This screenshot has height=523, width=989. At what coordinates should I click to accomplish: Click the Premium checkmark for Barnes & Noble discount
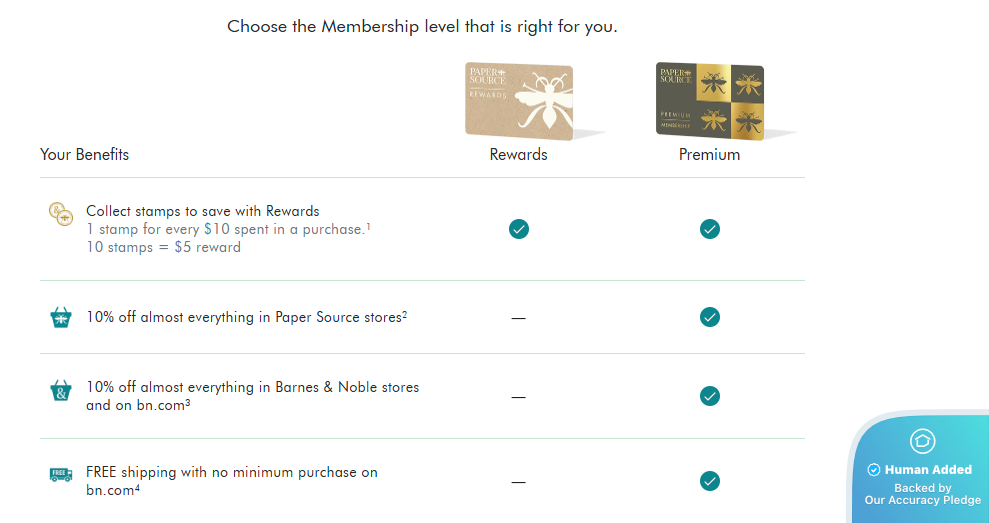coord(710,396)
